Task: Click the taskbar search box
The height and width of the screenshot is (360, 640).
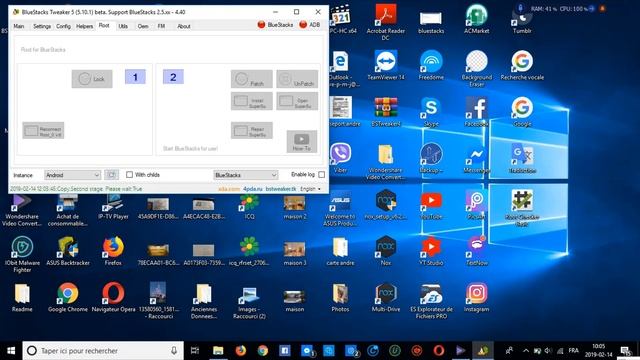Action: click(x=103, y=351)
